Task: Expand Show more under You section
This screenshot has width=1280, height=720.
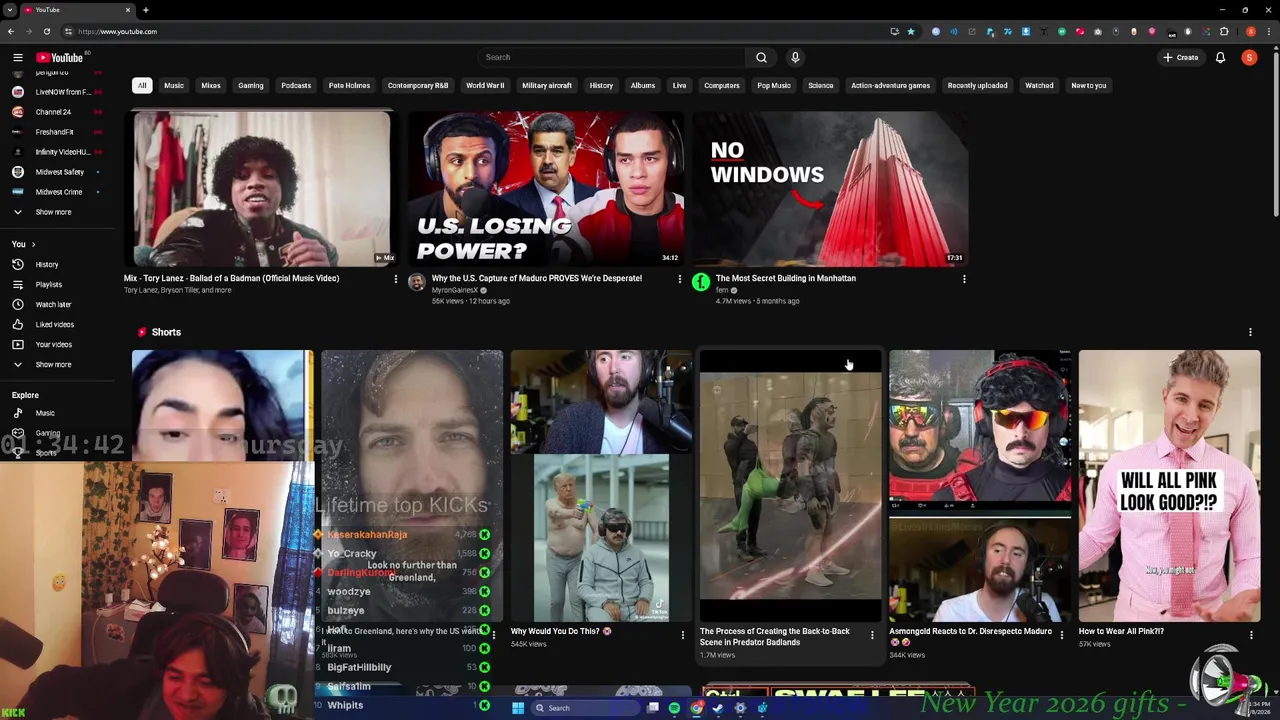Action: coord(53,365)
